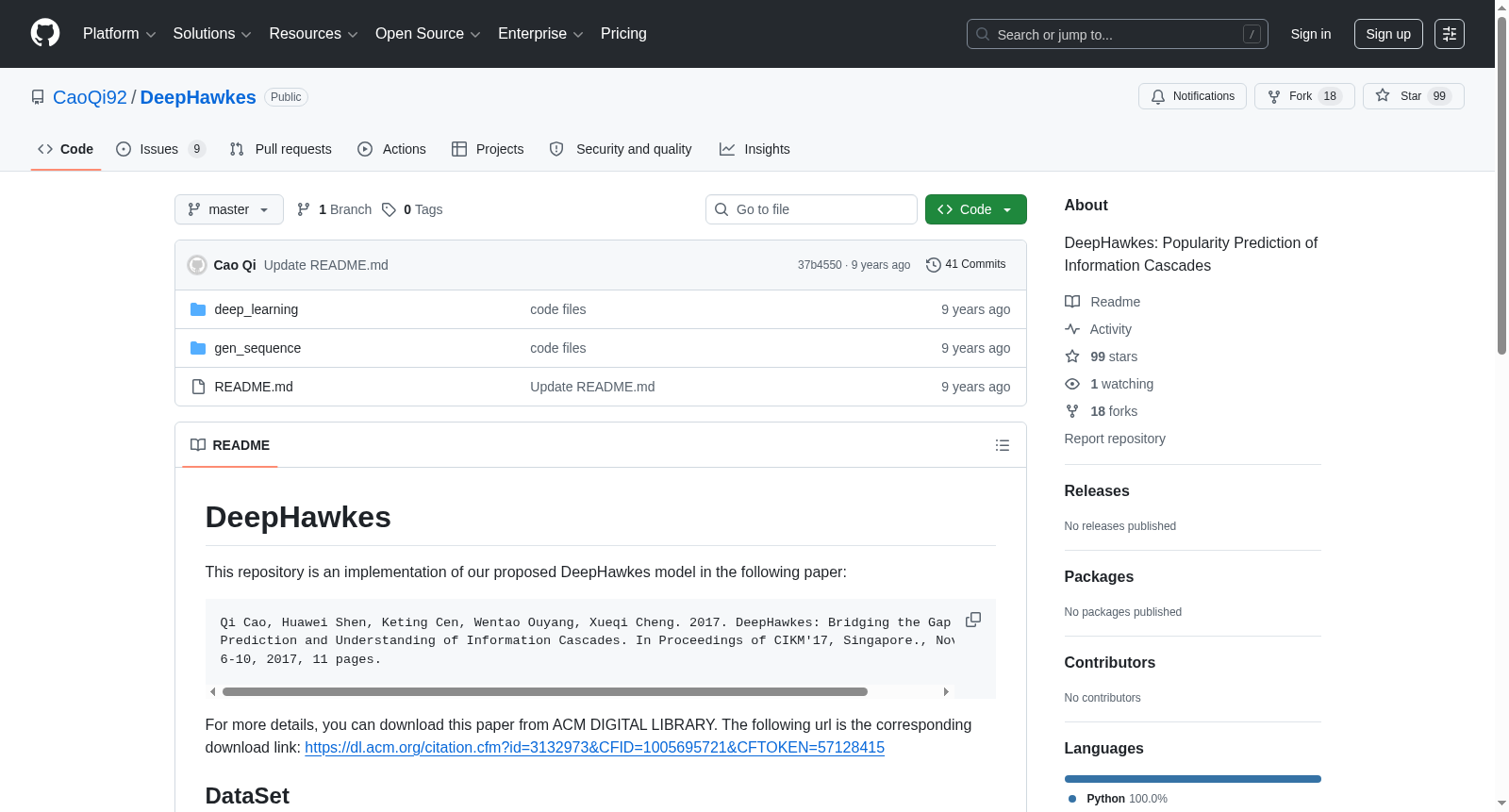The width and height of the screenshot is (1509, 812).
Task: Open the Projects tab
Action: pyautogui.click(x=488, y=149)
